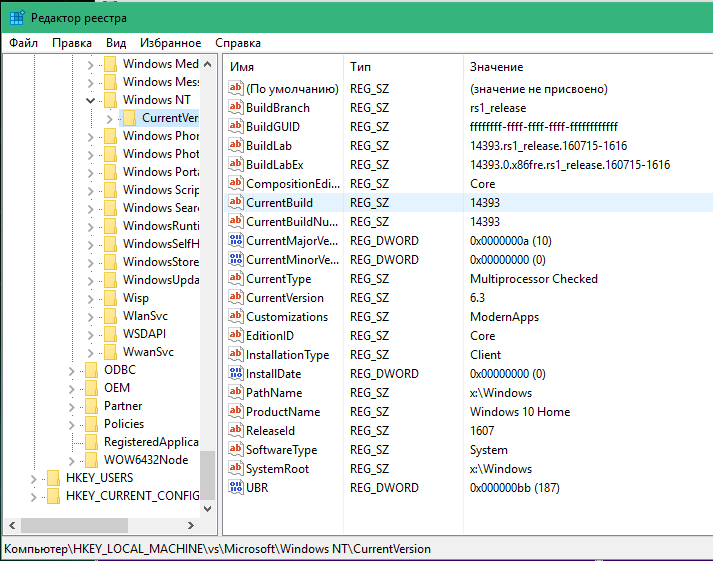
Task: Click the folder icon of WSDAPI key
Action: (x=110, y=334)
